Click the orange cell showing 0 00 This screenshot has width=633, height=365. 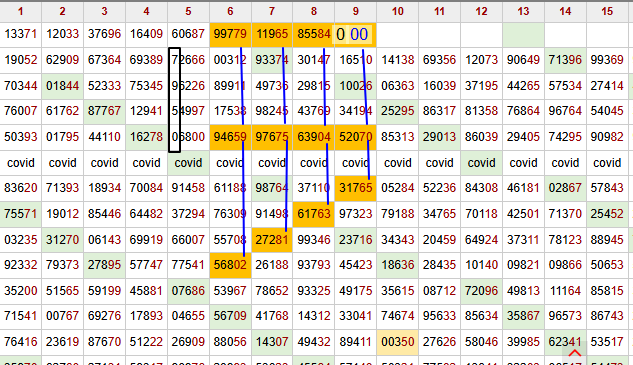point(356,34)
